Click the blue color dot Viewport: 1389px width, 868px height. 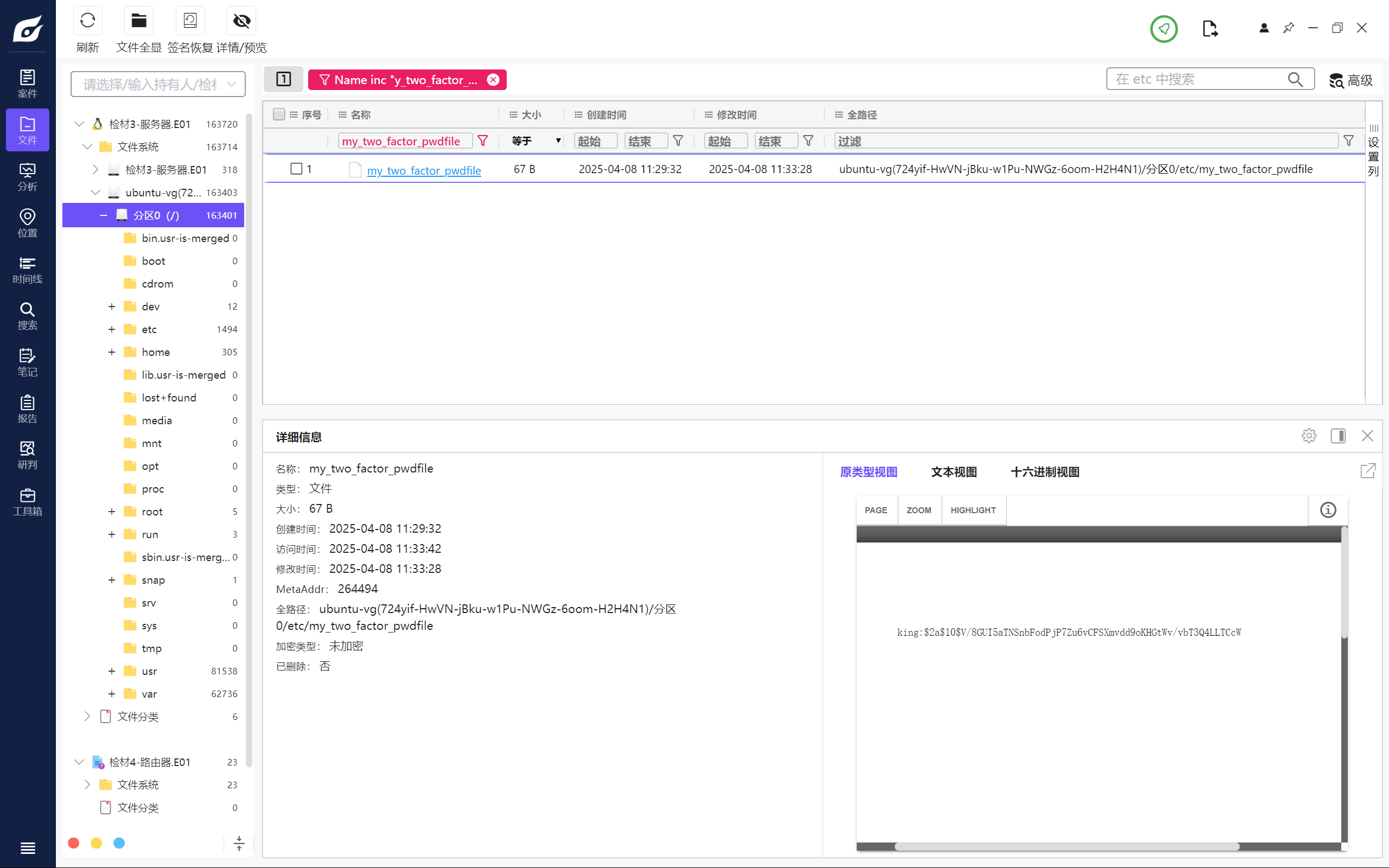pyautogui.click(x=119, y=843)
